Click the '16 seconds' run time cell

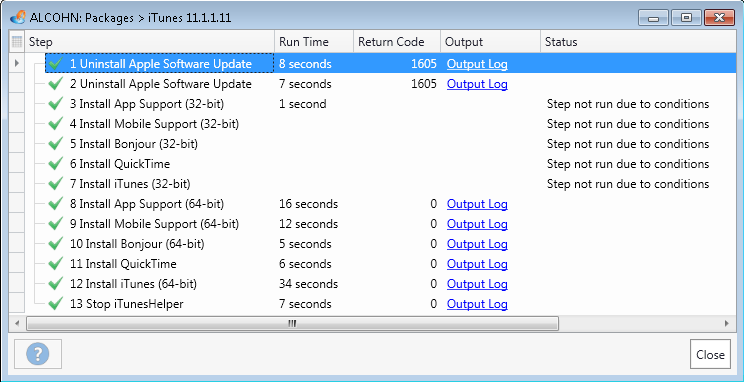[308, 204]
